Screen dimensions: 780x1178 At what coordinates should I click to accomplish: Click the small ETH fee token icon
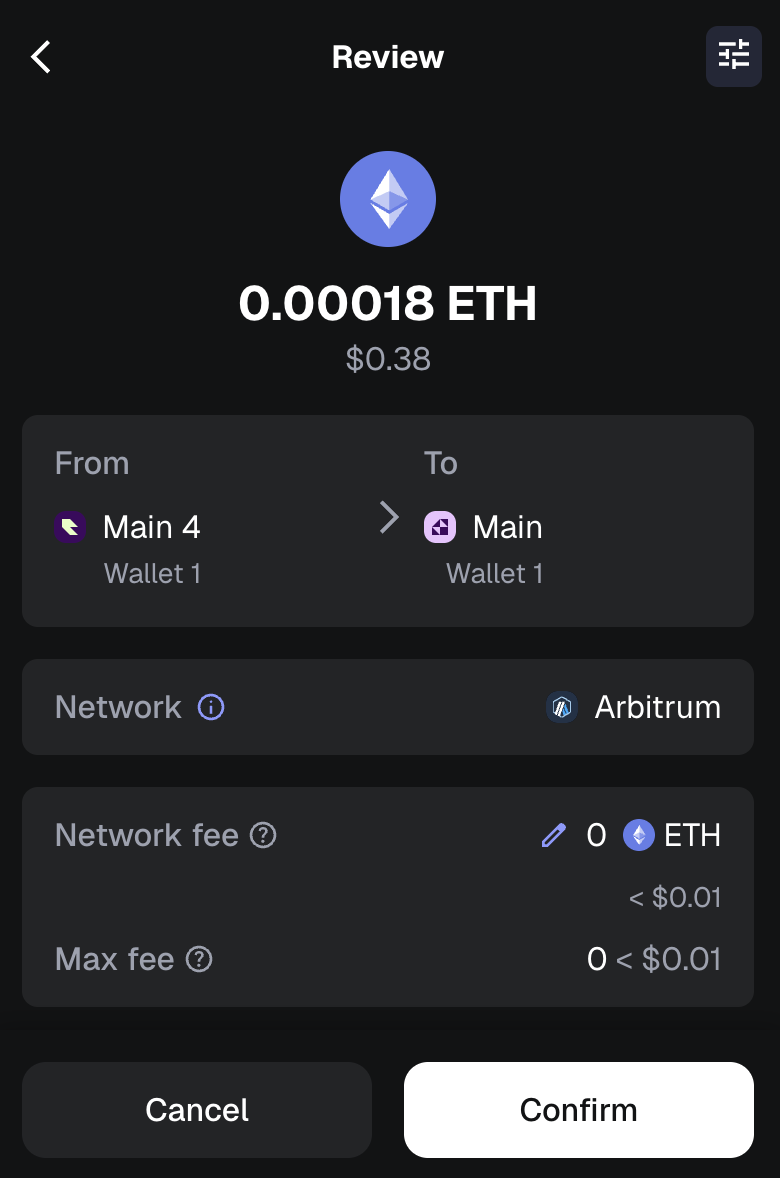[x=639, y=835]
